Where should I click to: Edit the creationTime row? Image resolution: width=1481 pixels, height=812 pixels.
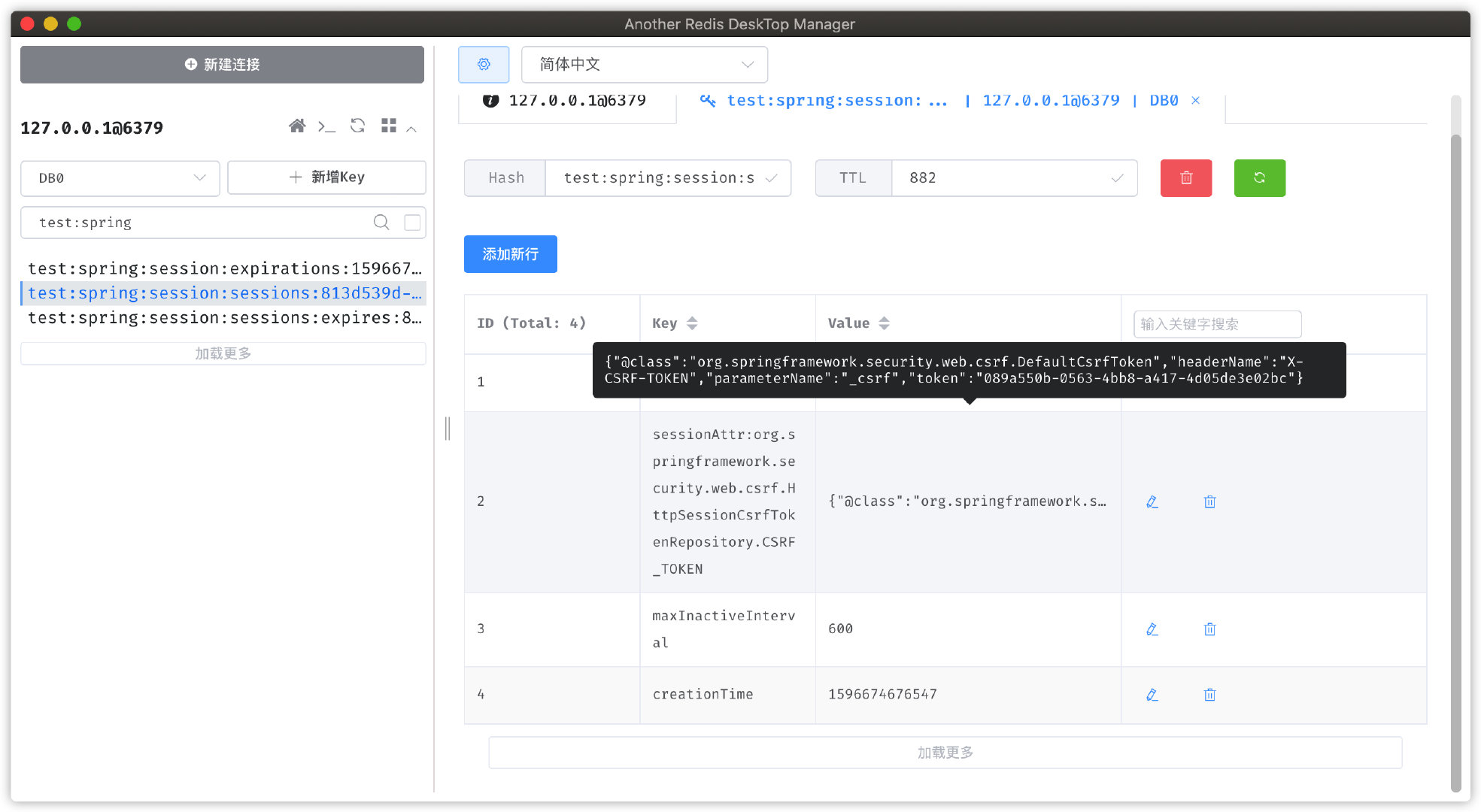tap(1152, 695)
